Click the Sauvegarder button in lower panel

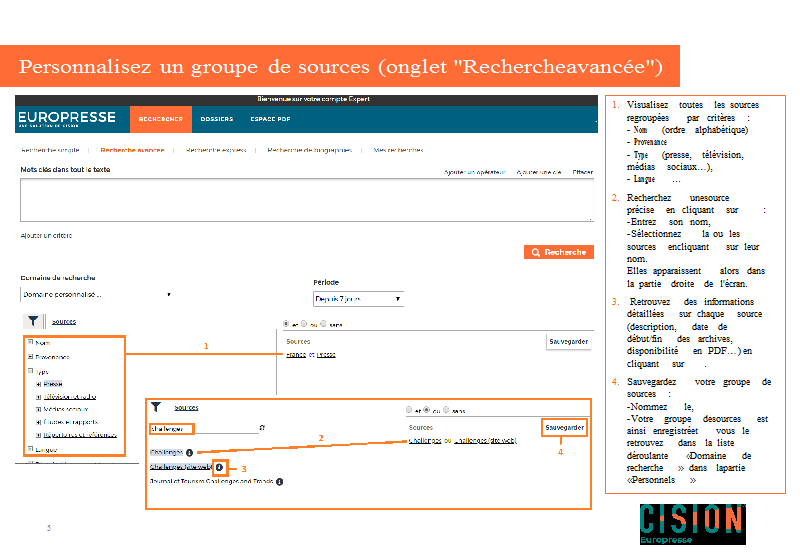[x=564, y=427]
